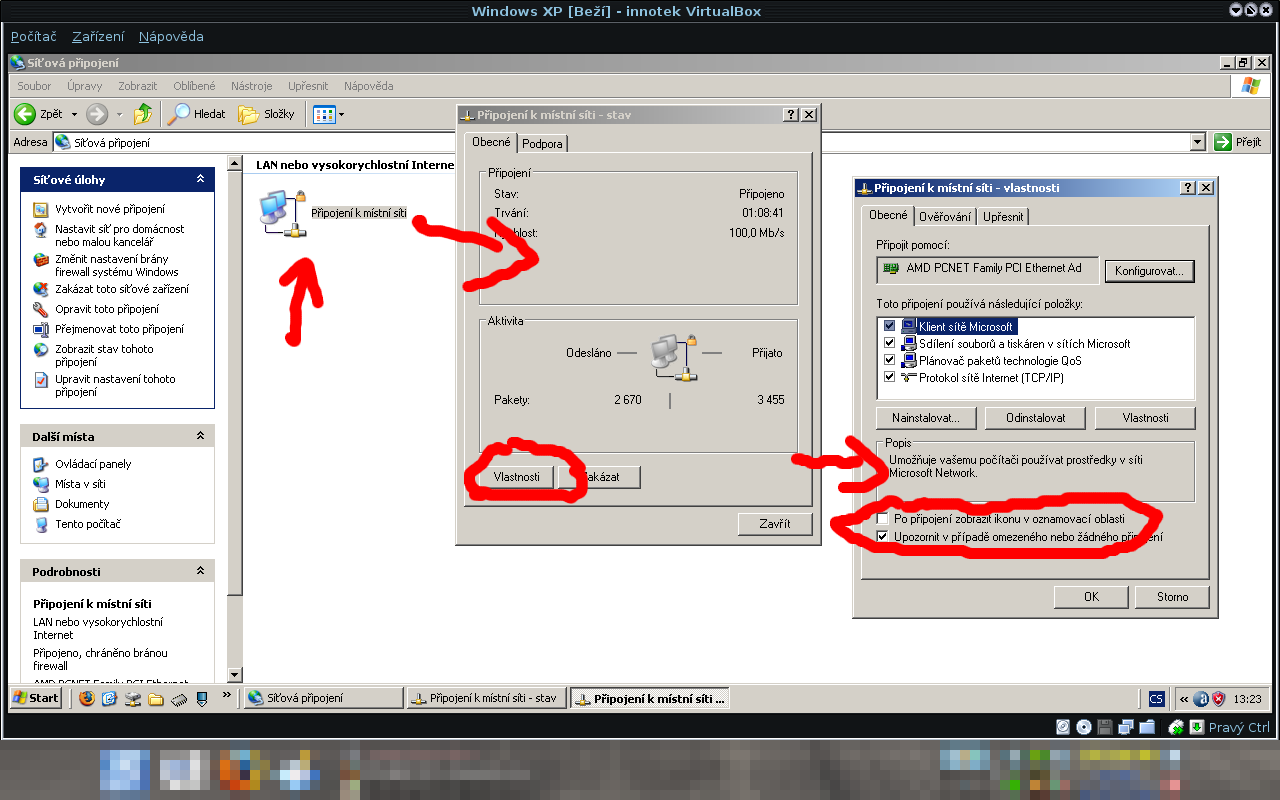Screen dimensions: 1280x800
Task: Click 'Opravit toto připojení' link
Action: pos(107,309)
